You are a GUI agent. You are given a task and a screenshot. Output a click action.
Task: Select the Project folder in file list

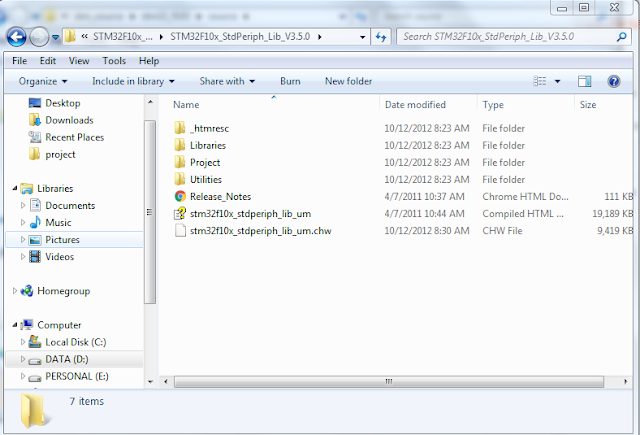click(205, 163)
